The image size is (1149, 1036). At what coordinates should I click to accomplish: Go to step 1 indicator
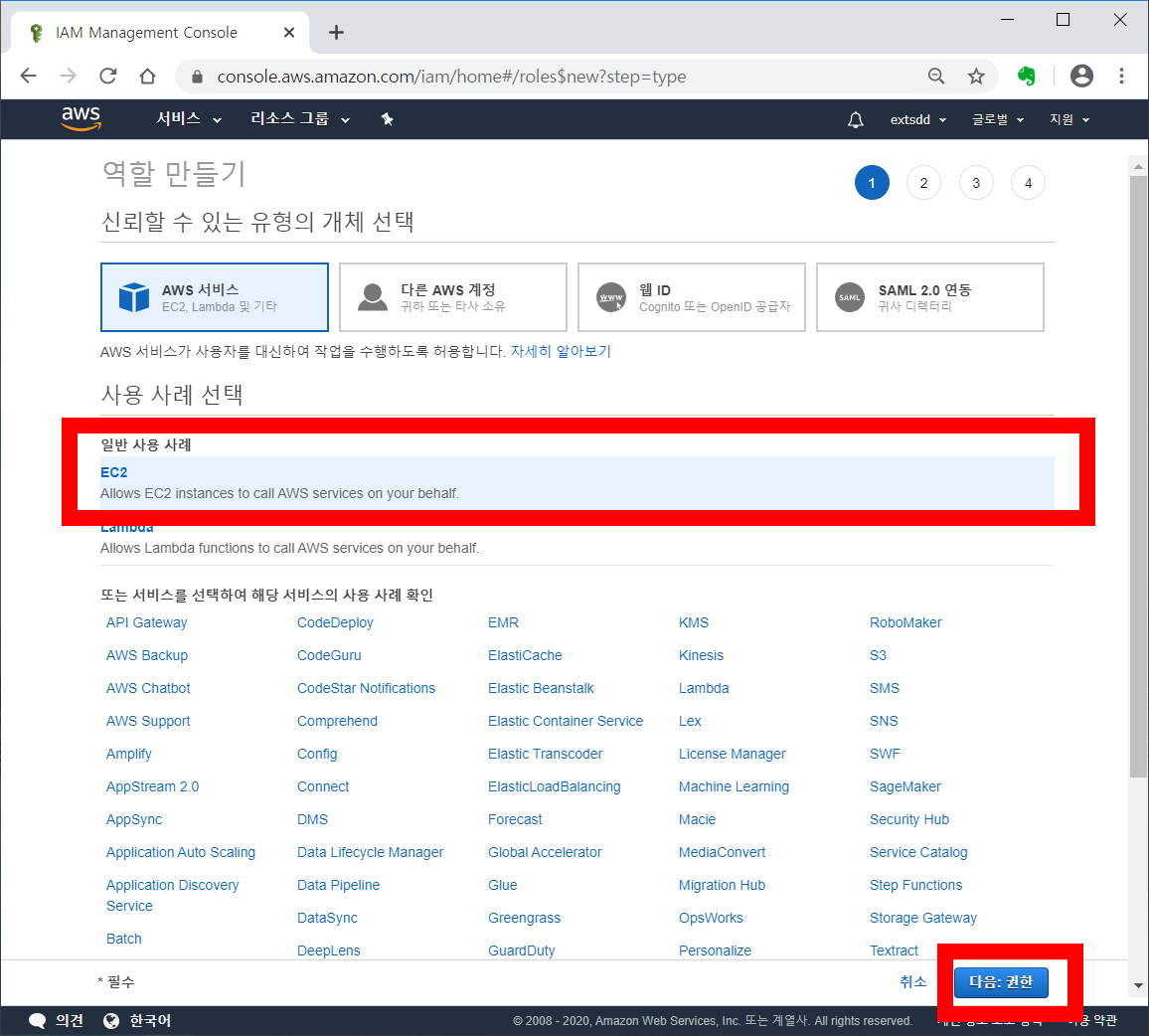[x=872, y=183]
